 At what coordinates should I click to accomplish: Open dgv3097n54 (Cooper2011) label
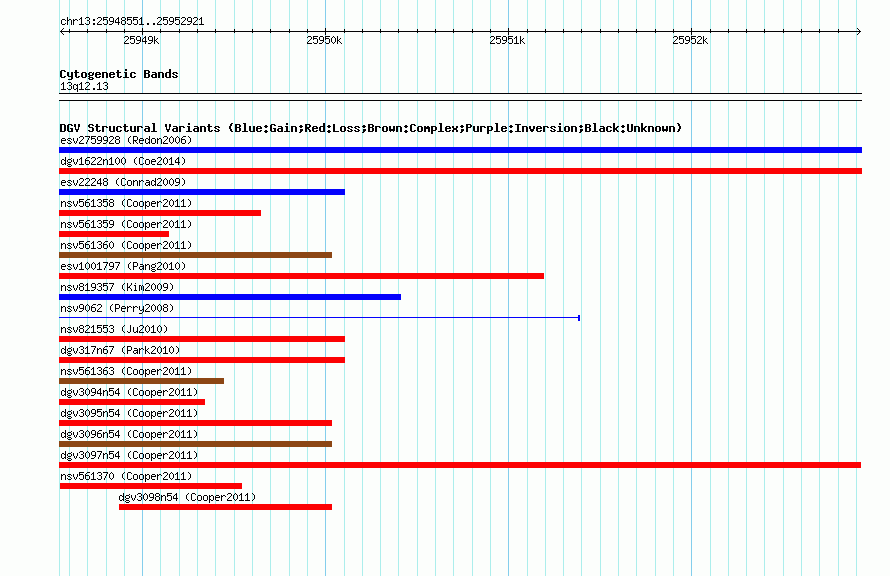tap(129, 455)
